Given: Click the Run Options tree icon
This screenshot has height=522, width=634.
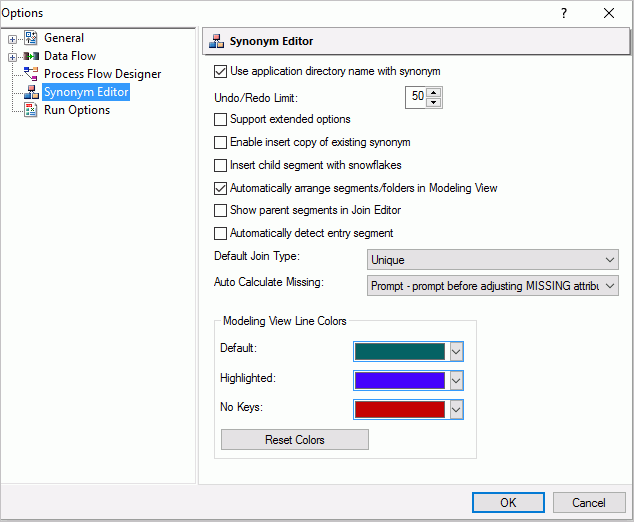Looking at the screenshot, I should (31, 110).
